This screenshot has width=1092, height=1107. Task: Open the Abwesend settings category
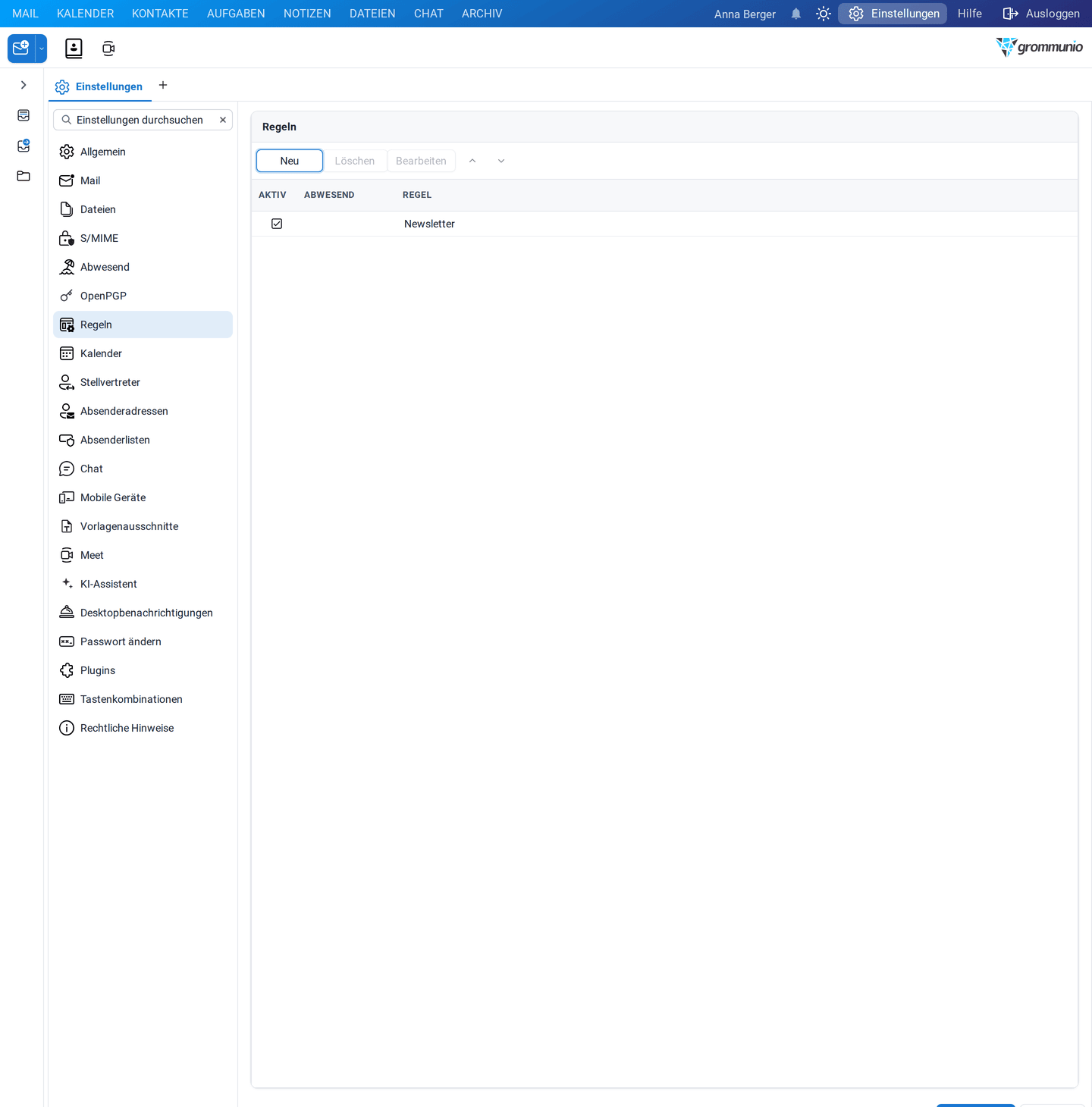click(x=143, y=267)
